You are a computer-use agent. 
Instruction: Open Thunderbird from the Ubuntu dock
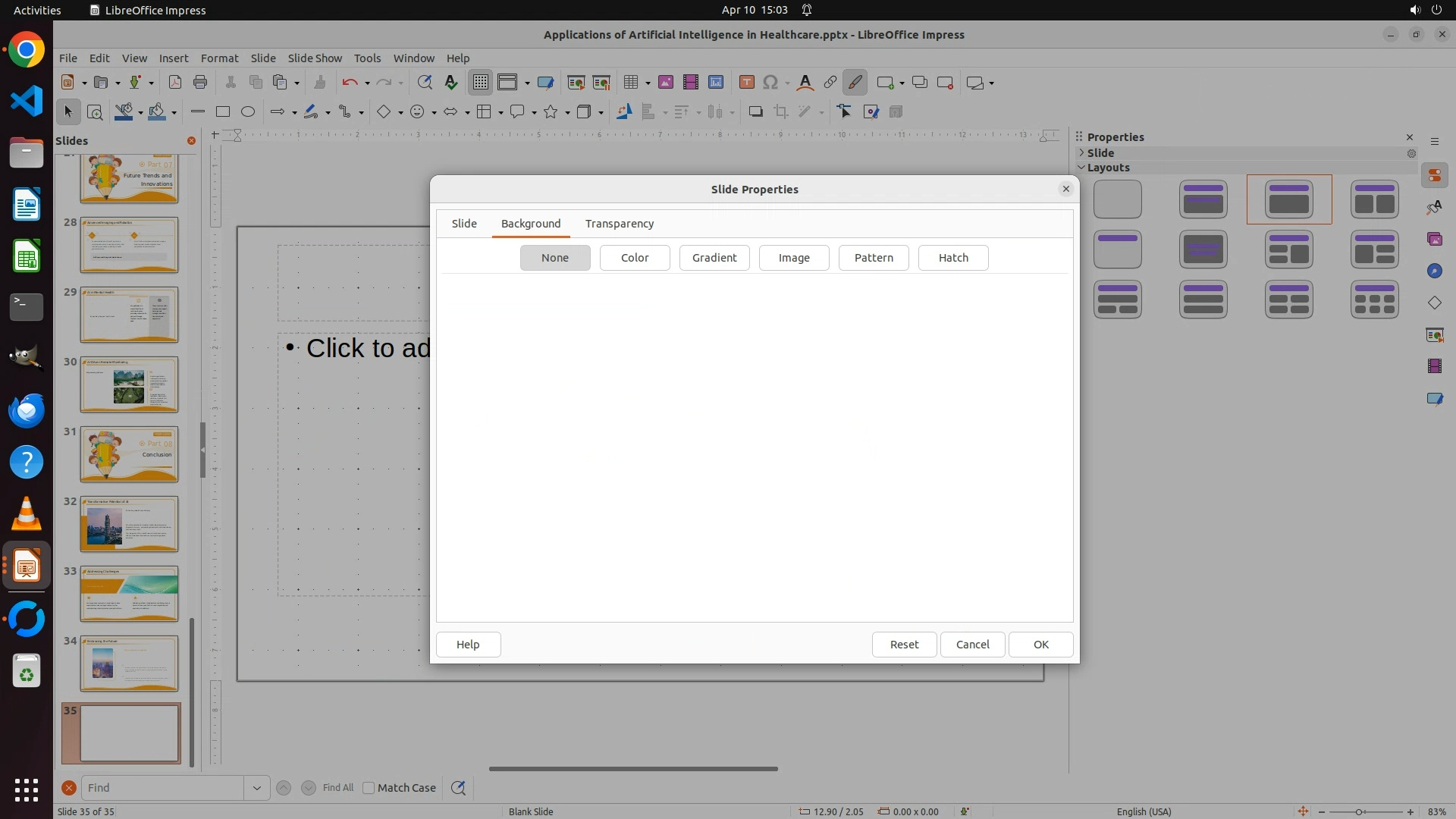click(x=27, y=411)
